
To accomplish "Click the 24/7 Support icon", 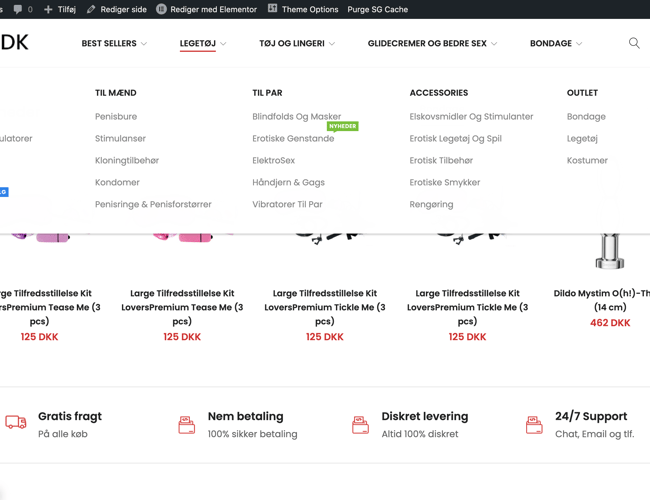I will pos(534,425).
